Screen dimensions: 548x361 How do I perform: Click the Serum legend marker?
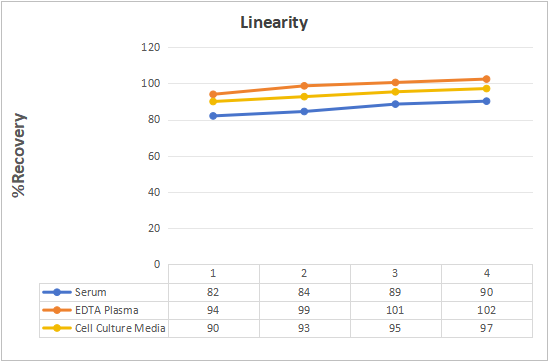click(x=57, y=292)
